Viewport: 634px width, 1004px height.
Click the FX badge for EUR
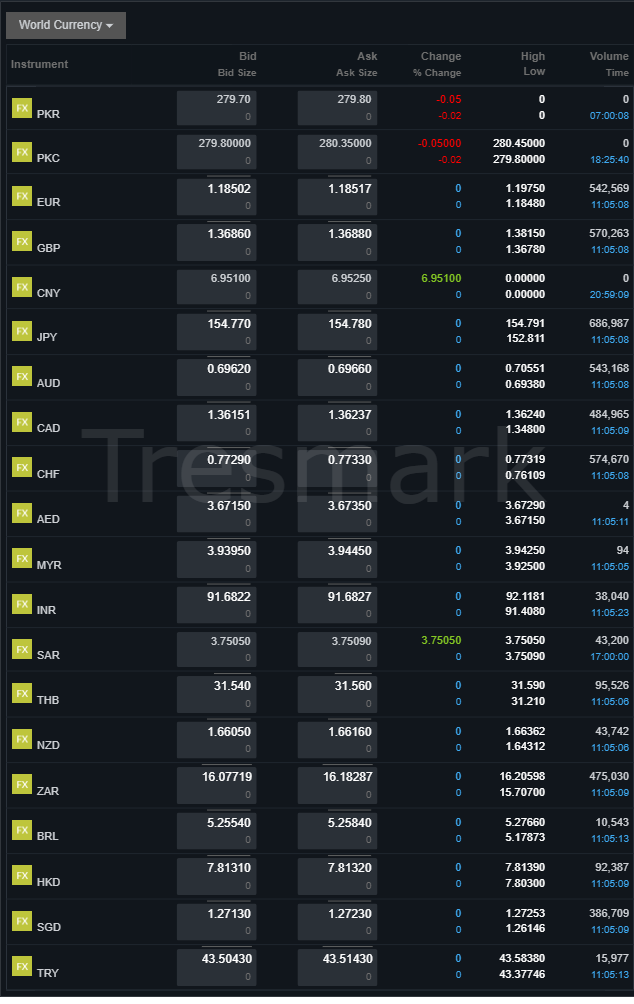coord(21,196)
